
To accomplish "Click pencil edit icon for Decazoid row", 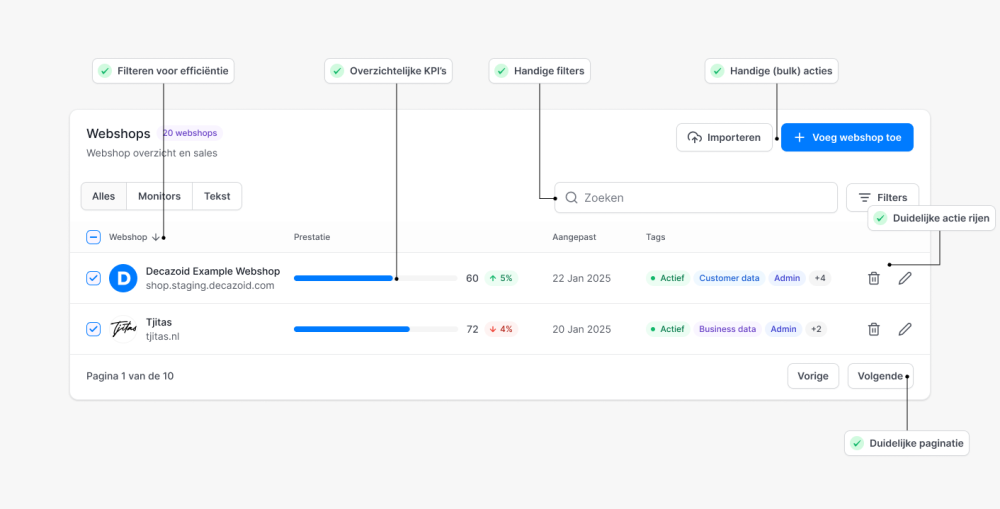I will pyautogui.click(x=905, y=278).
